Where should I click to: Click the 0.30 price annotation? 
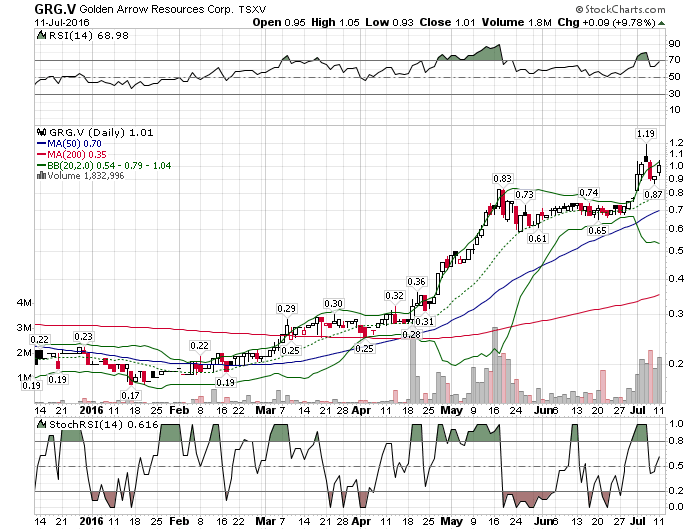click(333, 304)
